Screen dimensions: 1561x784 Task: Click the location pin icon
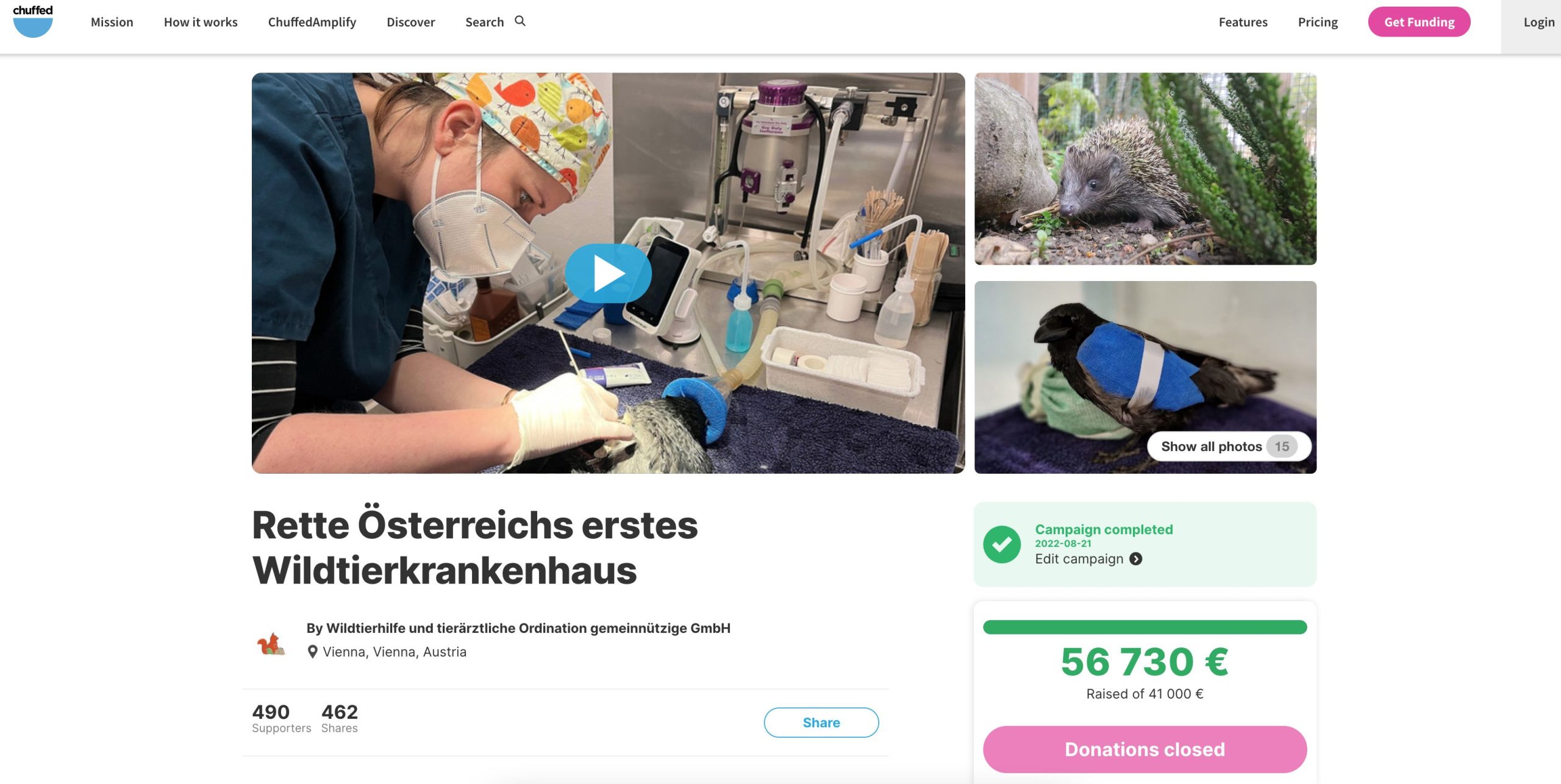pyautogui.click(x=312, y=652)
